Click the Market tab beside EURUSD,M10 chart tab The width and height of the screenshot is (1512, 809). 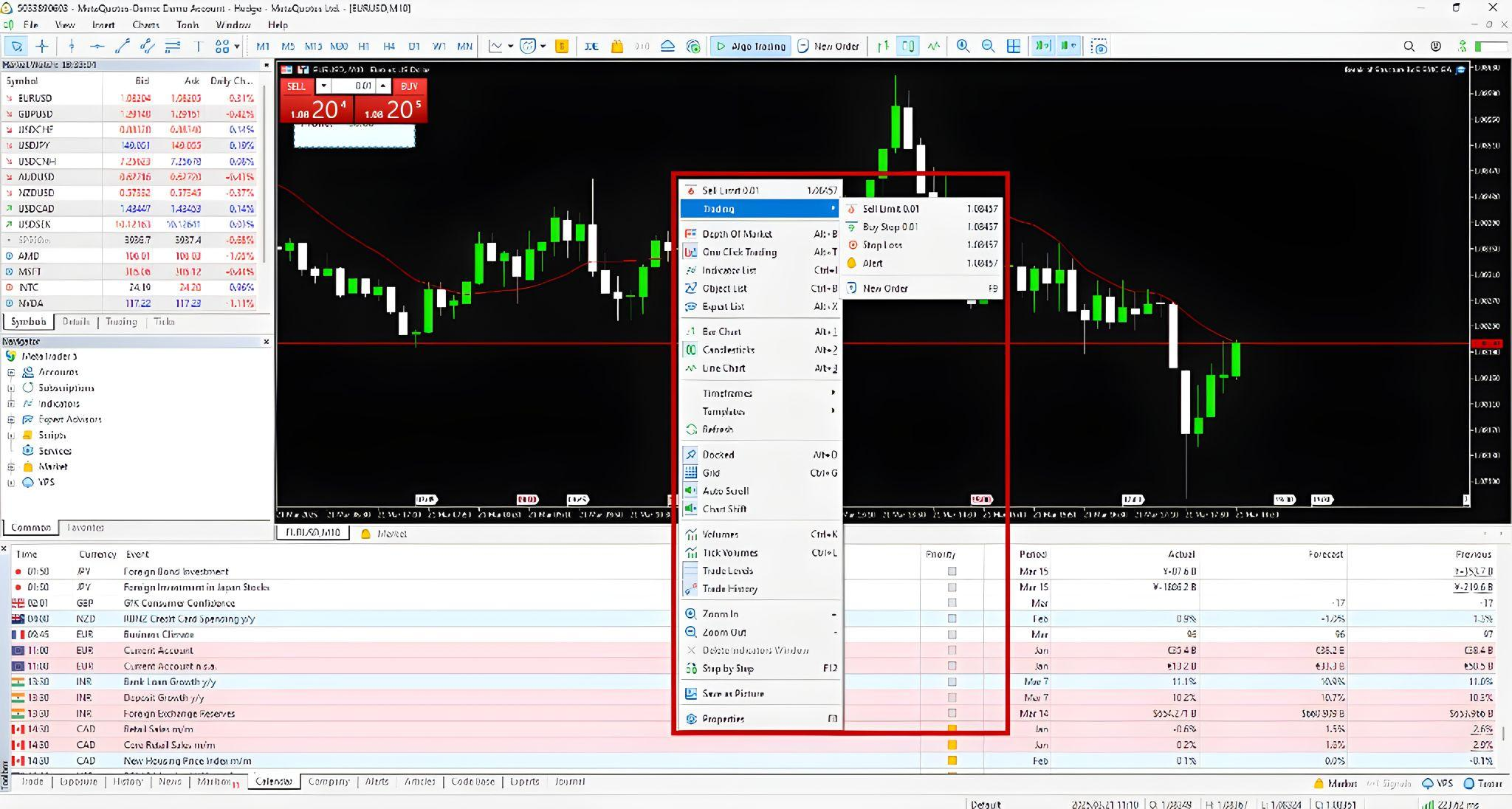tap(384, 534)
